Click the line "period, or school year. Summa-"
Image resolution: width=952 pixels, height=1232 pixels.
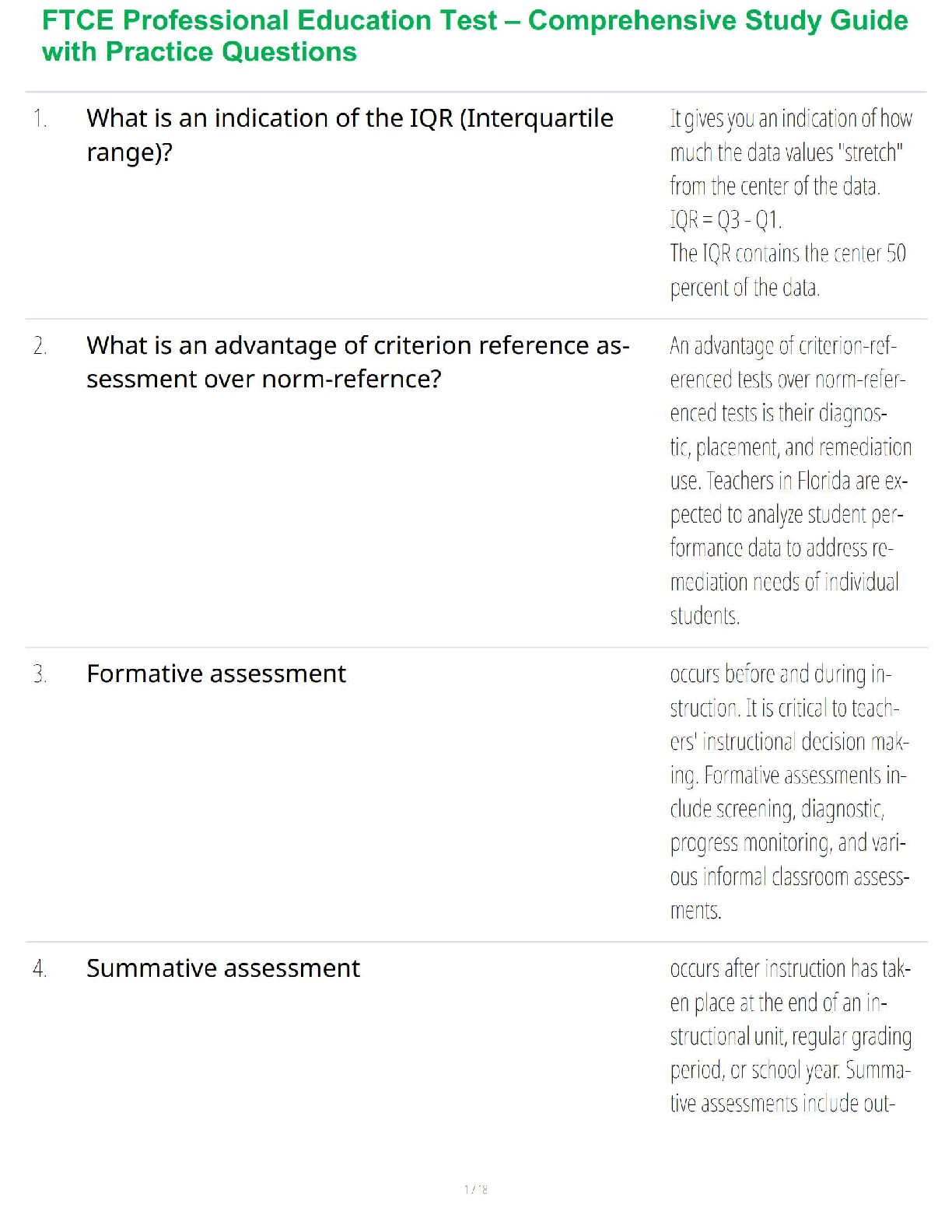coord(789,1070)
